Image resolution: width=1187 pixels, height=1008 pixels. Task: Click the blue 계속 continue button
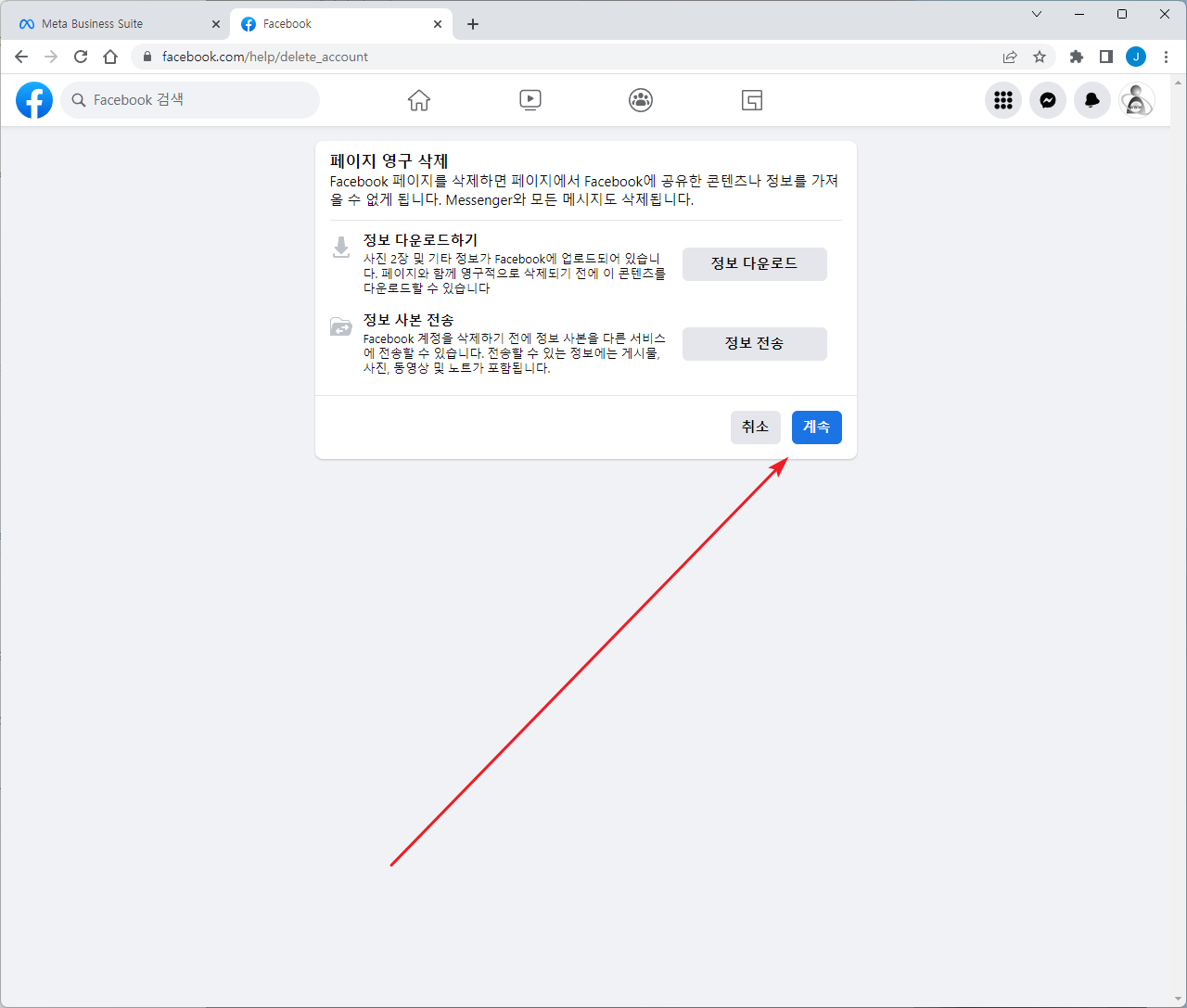(817, 427)
